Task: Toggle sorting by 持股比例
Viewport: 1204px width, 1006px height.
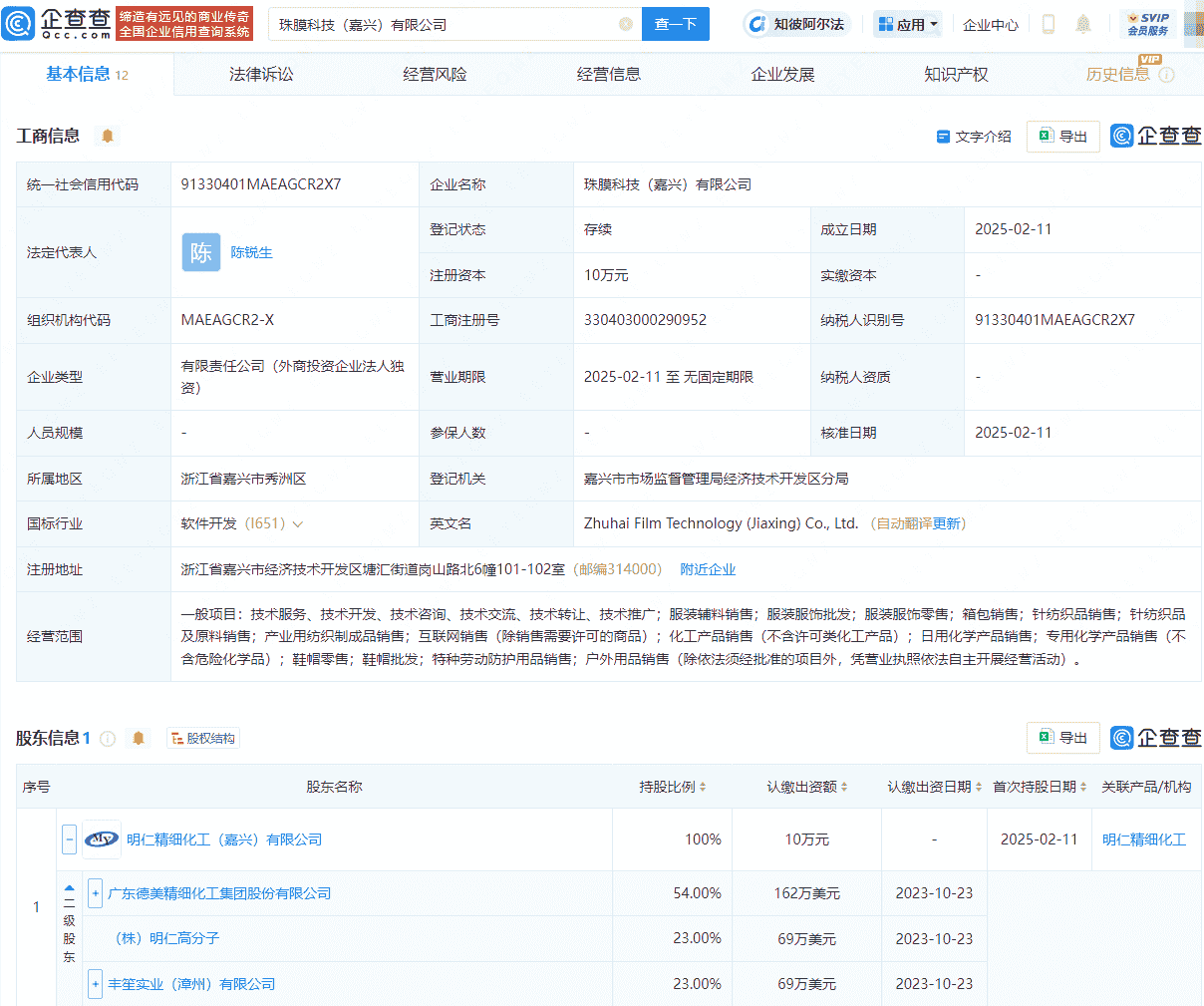Action: tap(701, 787)
